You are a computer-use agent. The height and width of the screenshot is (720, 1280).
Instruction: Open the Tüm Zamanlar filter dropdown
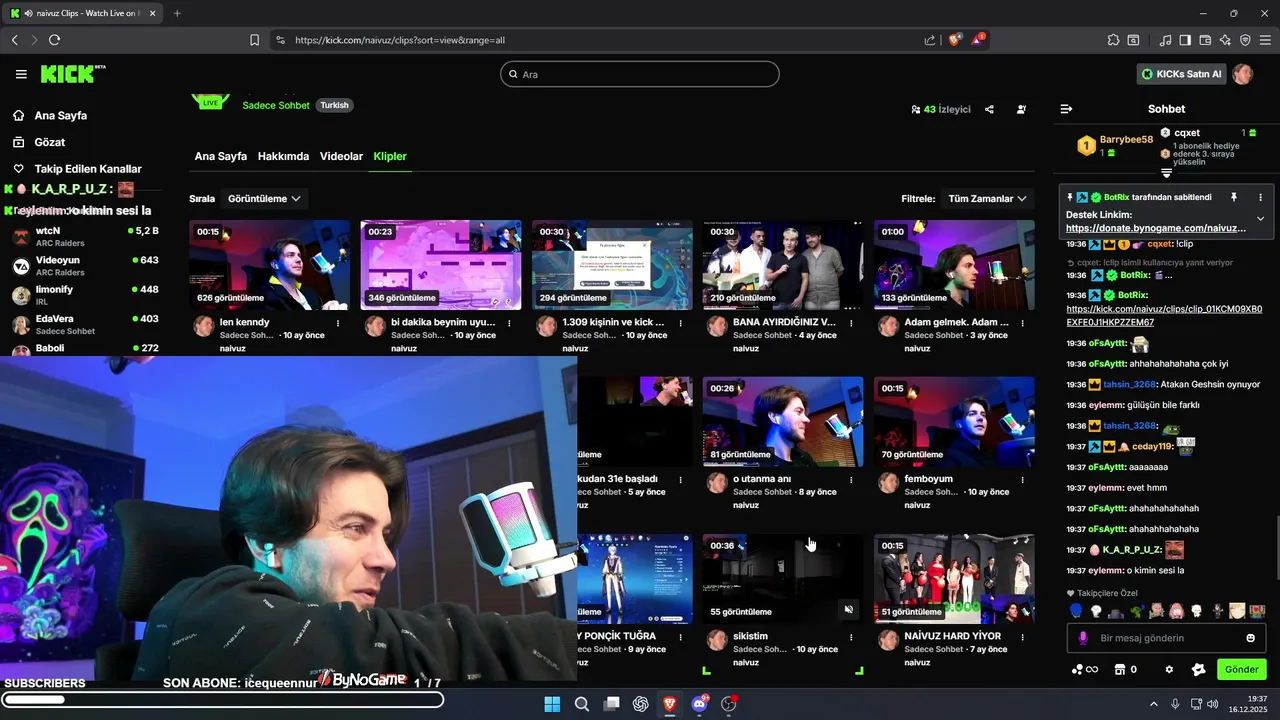[x=987, y=199]
